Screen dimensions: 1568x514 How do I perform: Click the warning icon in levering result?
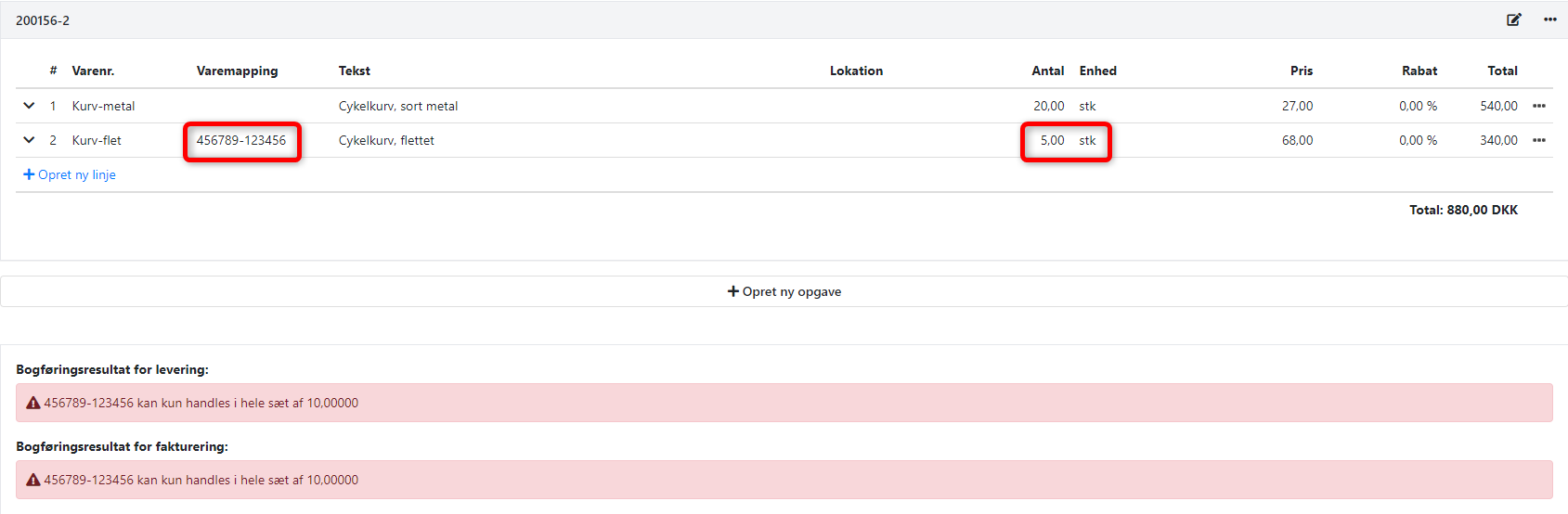[x=33, y=403]
